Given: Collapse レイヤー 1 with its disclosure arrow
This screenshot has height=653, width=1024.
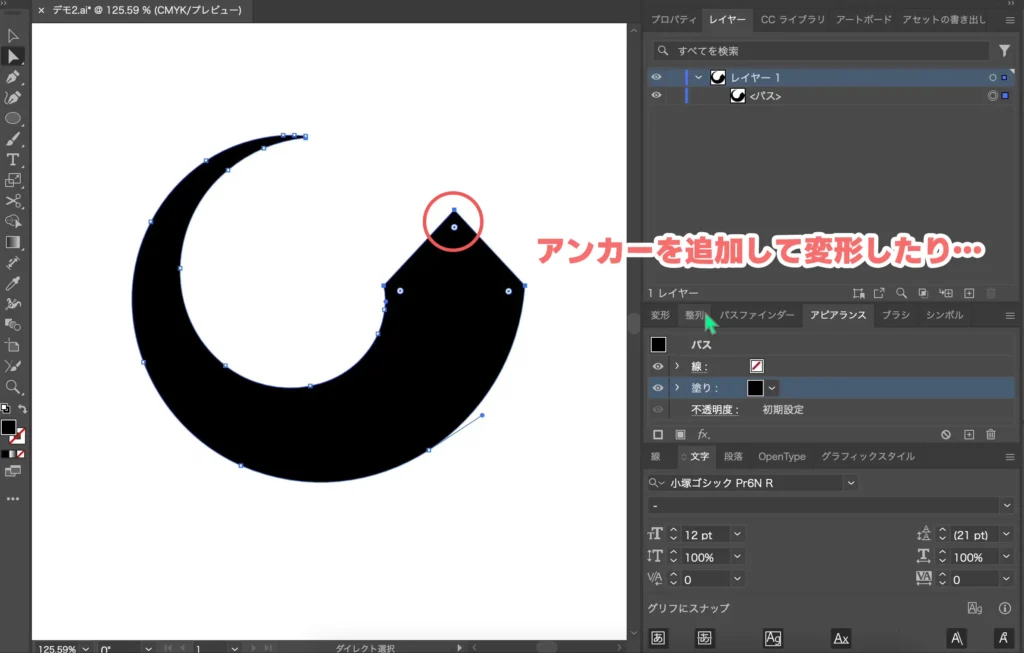Looking at the screenshot, I should 697,77.
